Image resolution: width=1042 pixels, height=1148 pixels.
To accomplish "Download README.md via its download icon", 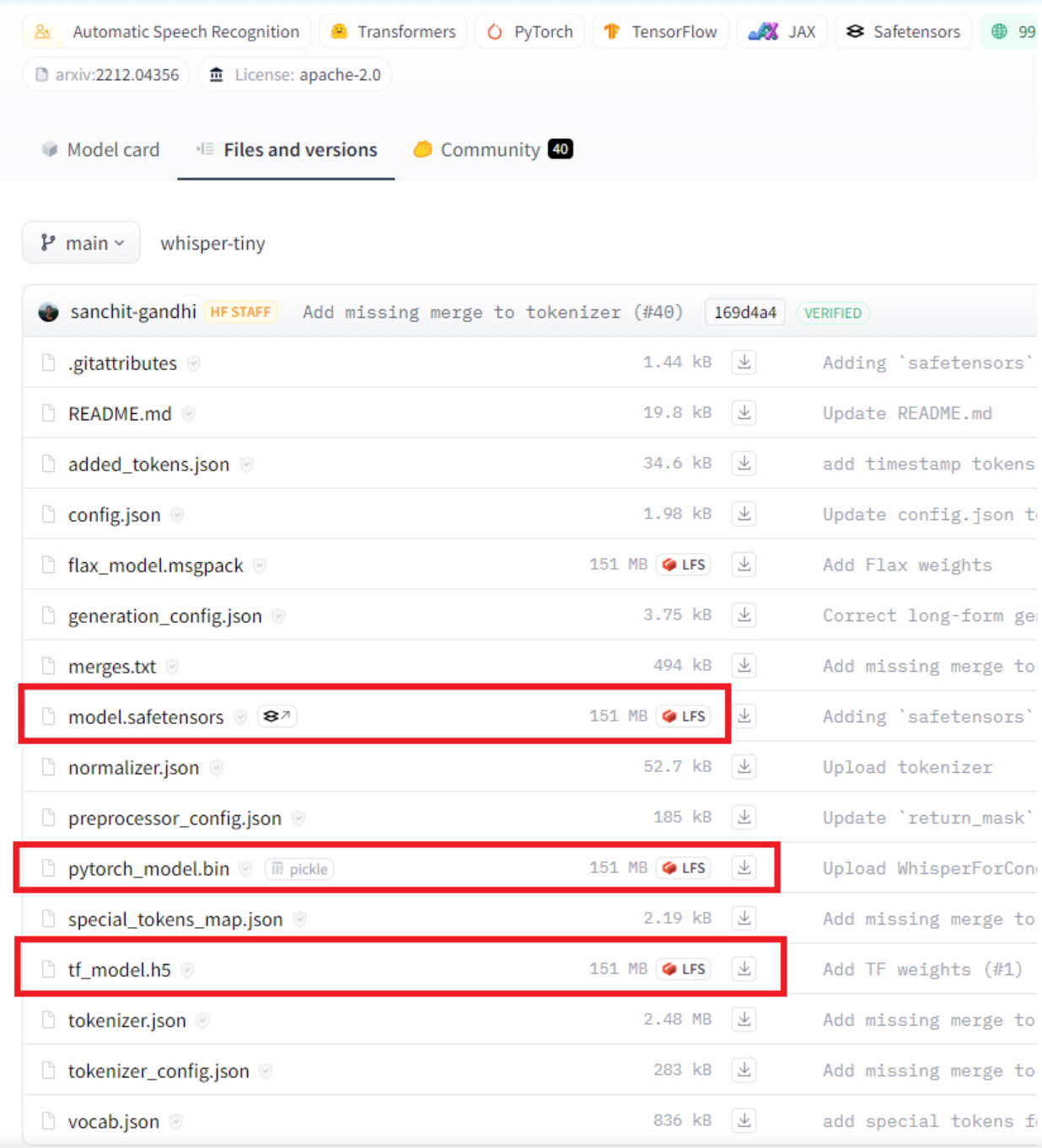I will coord(744,413).
